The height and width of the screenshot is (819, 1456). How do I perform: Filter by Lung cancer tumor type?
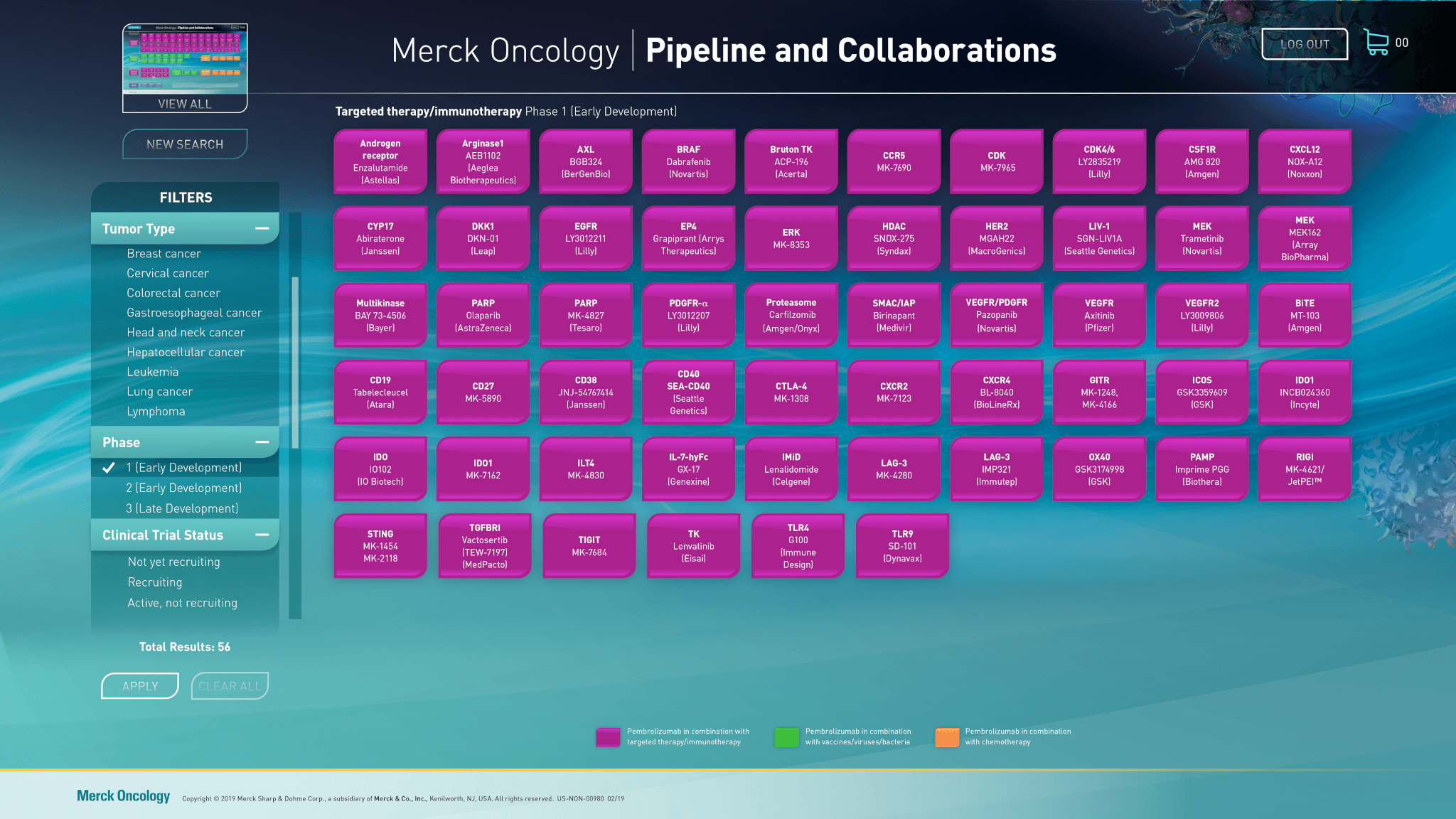(x=160, y=392)
